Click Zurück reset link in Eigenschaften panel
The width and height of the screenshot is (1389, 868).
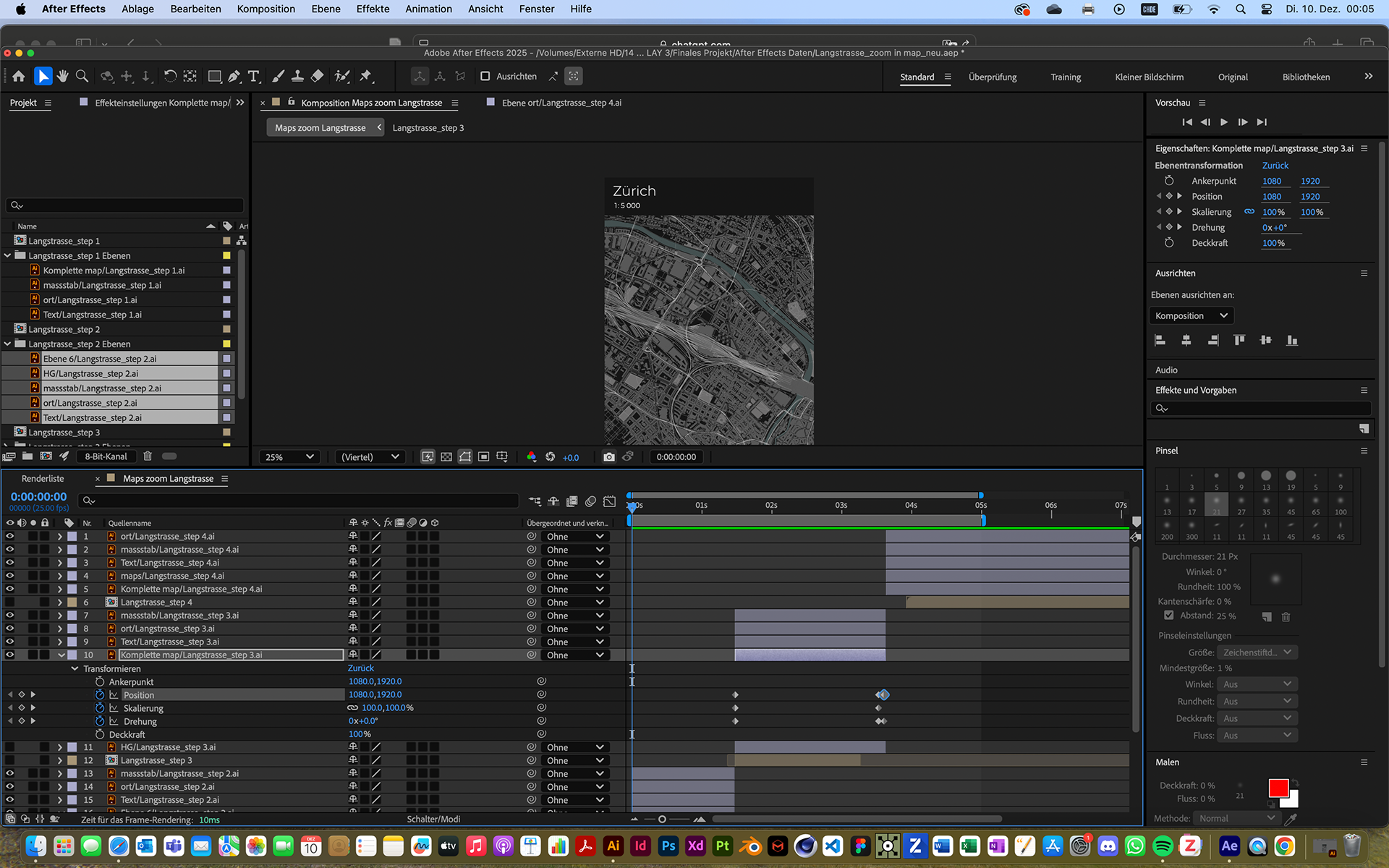(1275, 165)
